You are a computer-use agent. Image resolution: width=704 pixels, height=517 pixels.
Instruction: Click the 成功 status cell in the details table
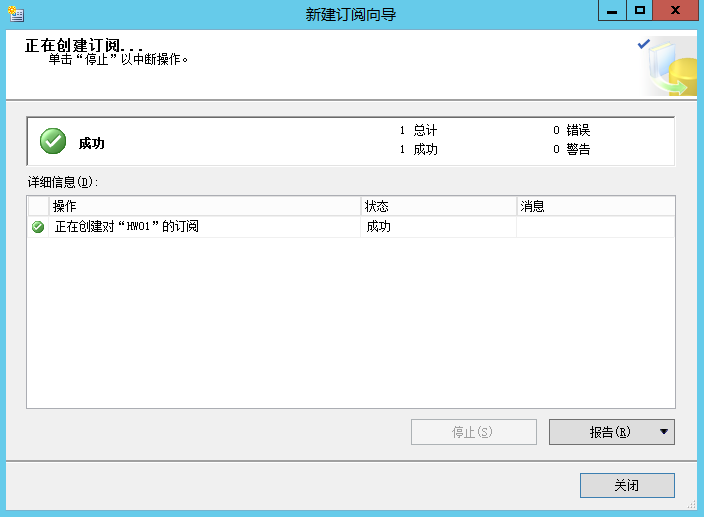[439, 227]
